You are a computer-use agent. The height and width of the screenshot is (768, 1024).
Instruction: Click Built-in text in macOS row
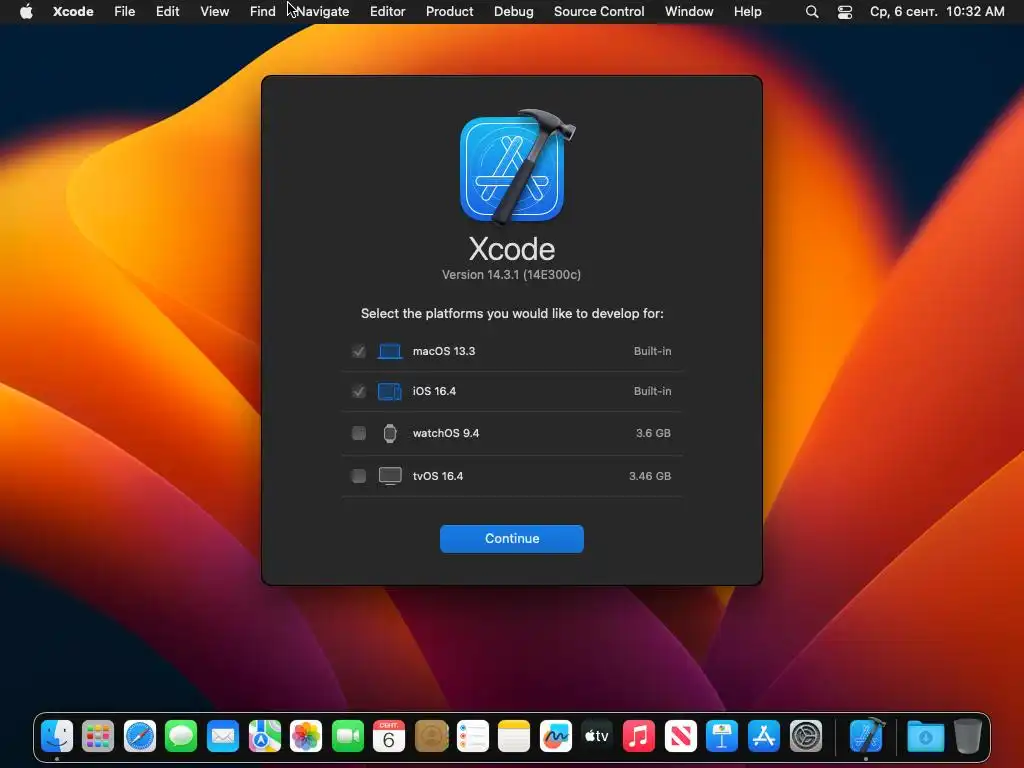(x=652, y=351)
